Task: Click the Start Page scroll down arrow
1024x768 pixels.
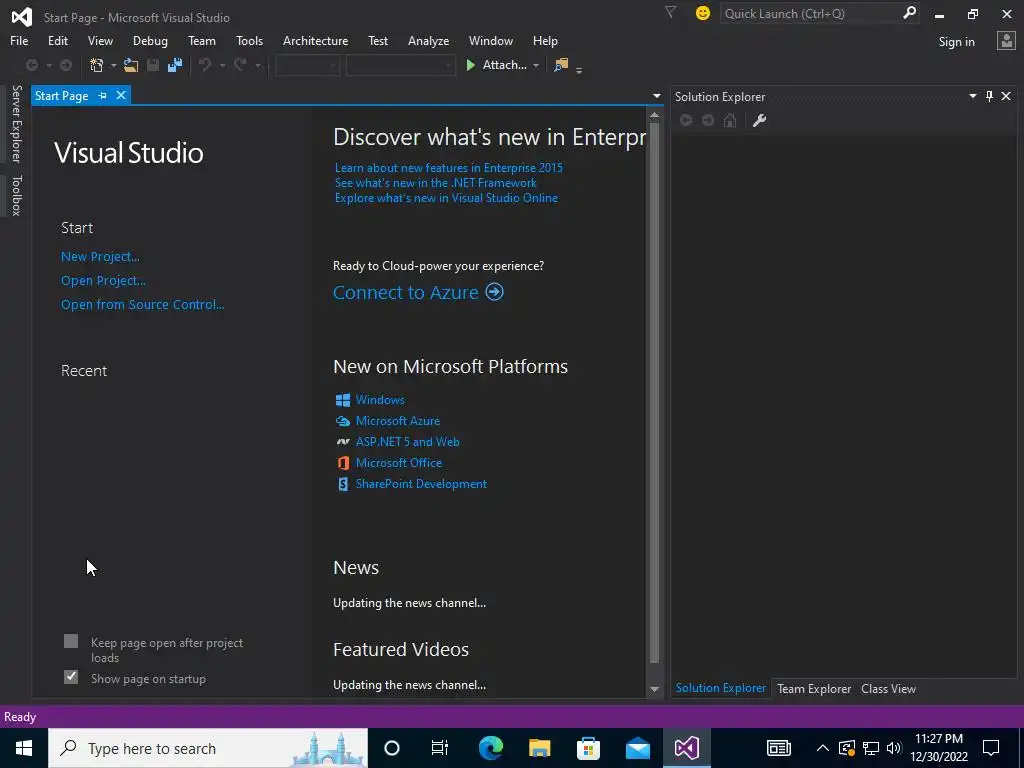Action: 654,690
